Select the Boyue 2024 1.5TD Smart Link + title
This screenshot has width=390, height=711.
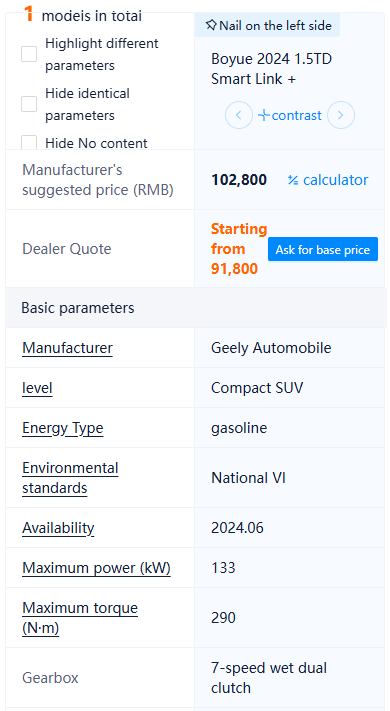point(271,69)
